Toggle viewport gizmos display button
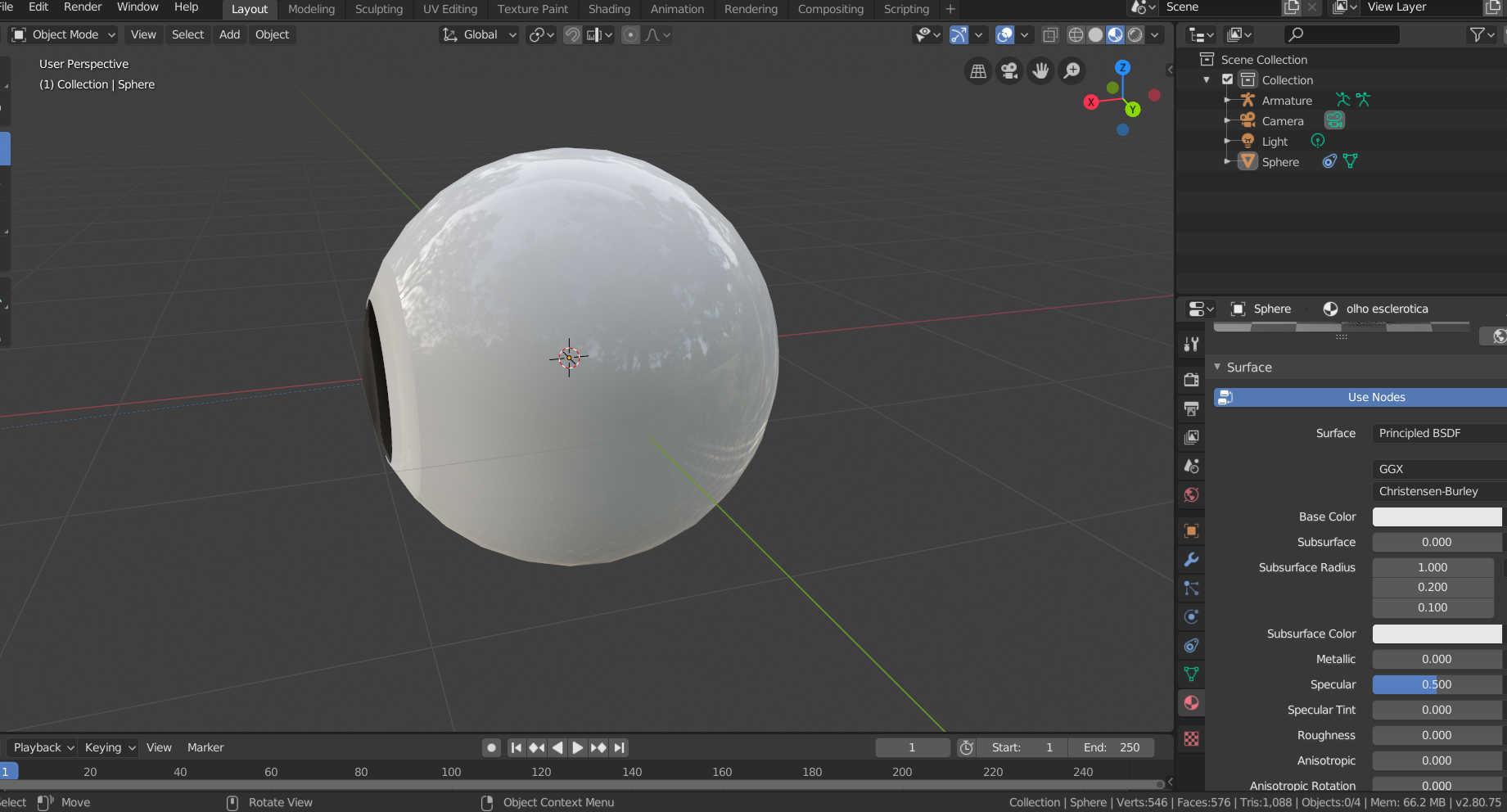Viewport: 1507px width, 812px height. 959,34
